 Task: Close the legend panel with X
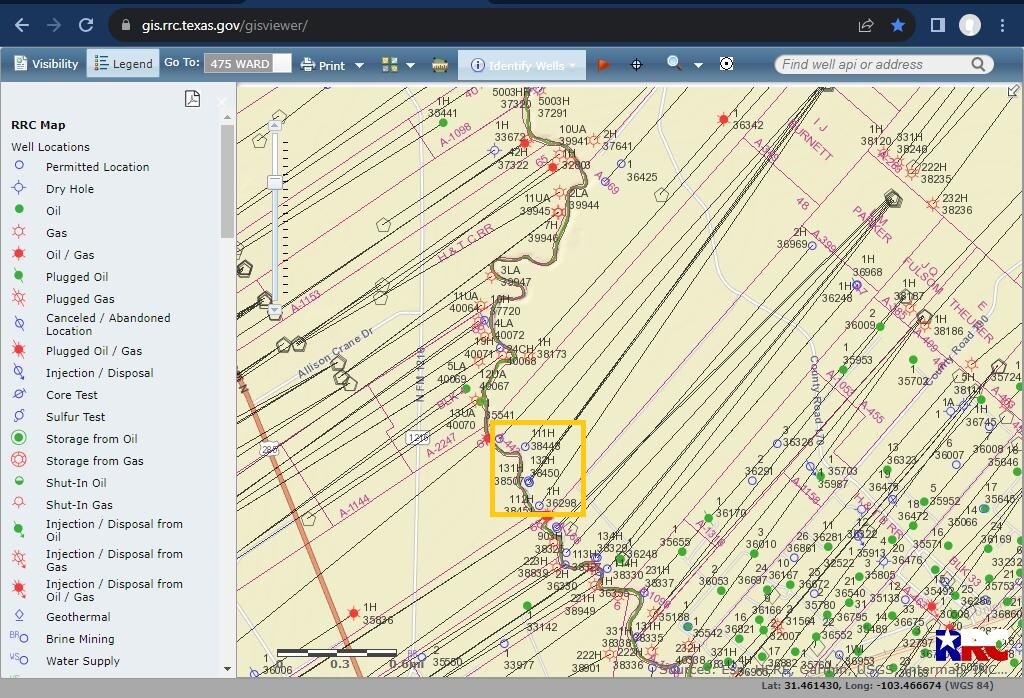pos(222,101)
